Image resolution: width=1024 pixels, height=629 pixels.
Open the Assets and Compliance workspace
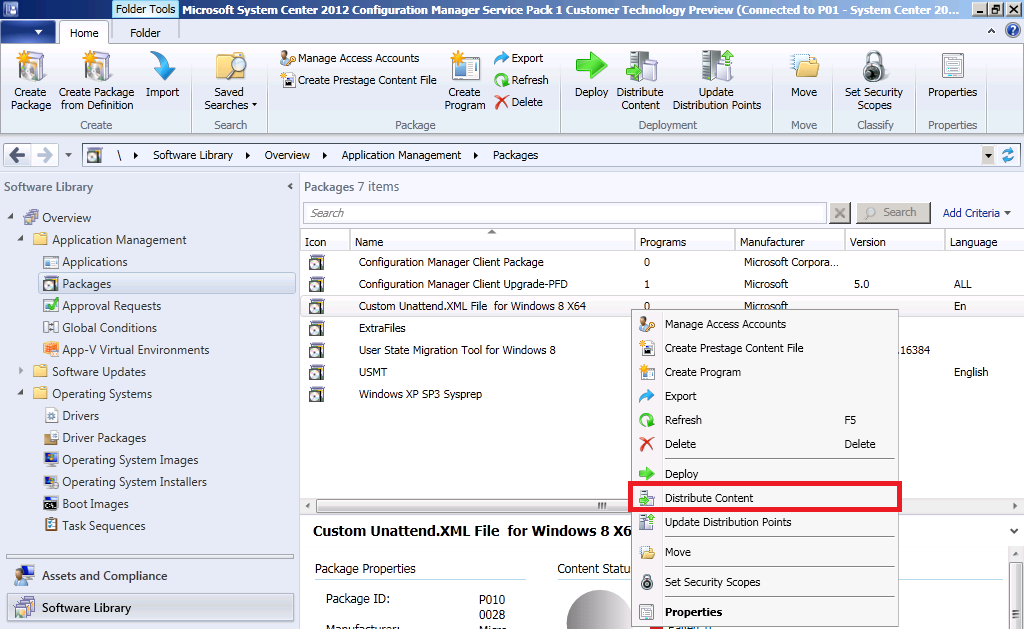coord(150,576)
